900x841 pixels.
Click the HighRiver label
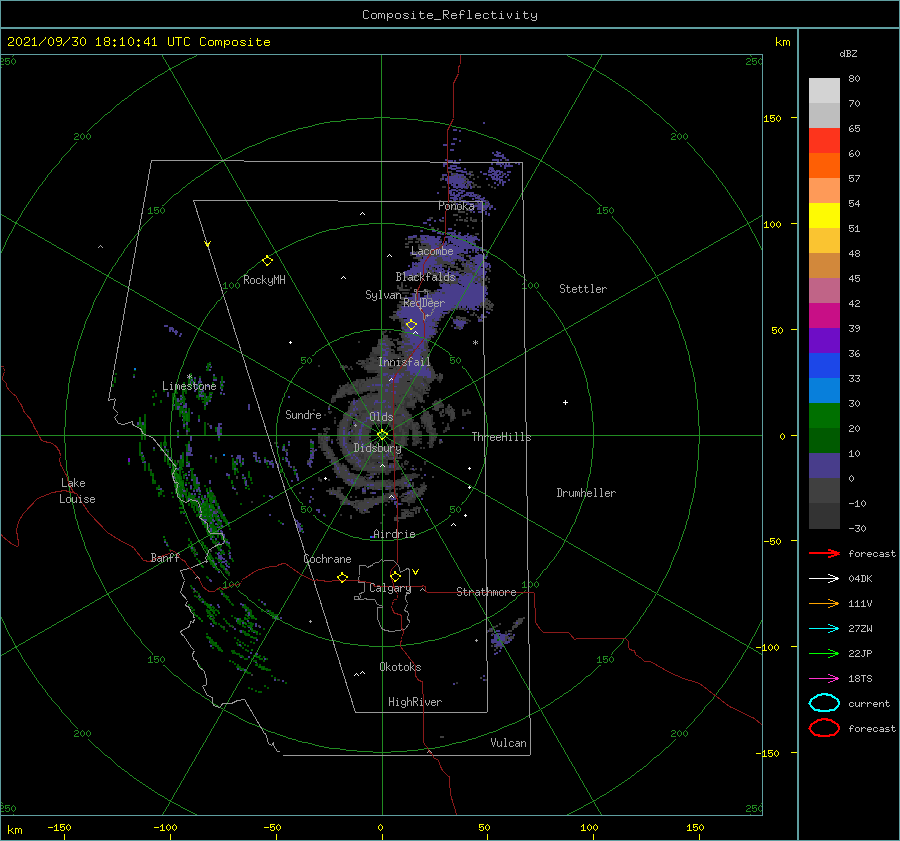(415, 702)
